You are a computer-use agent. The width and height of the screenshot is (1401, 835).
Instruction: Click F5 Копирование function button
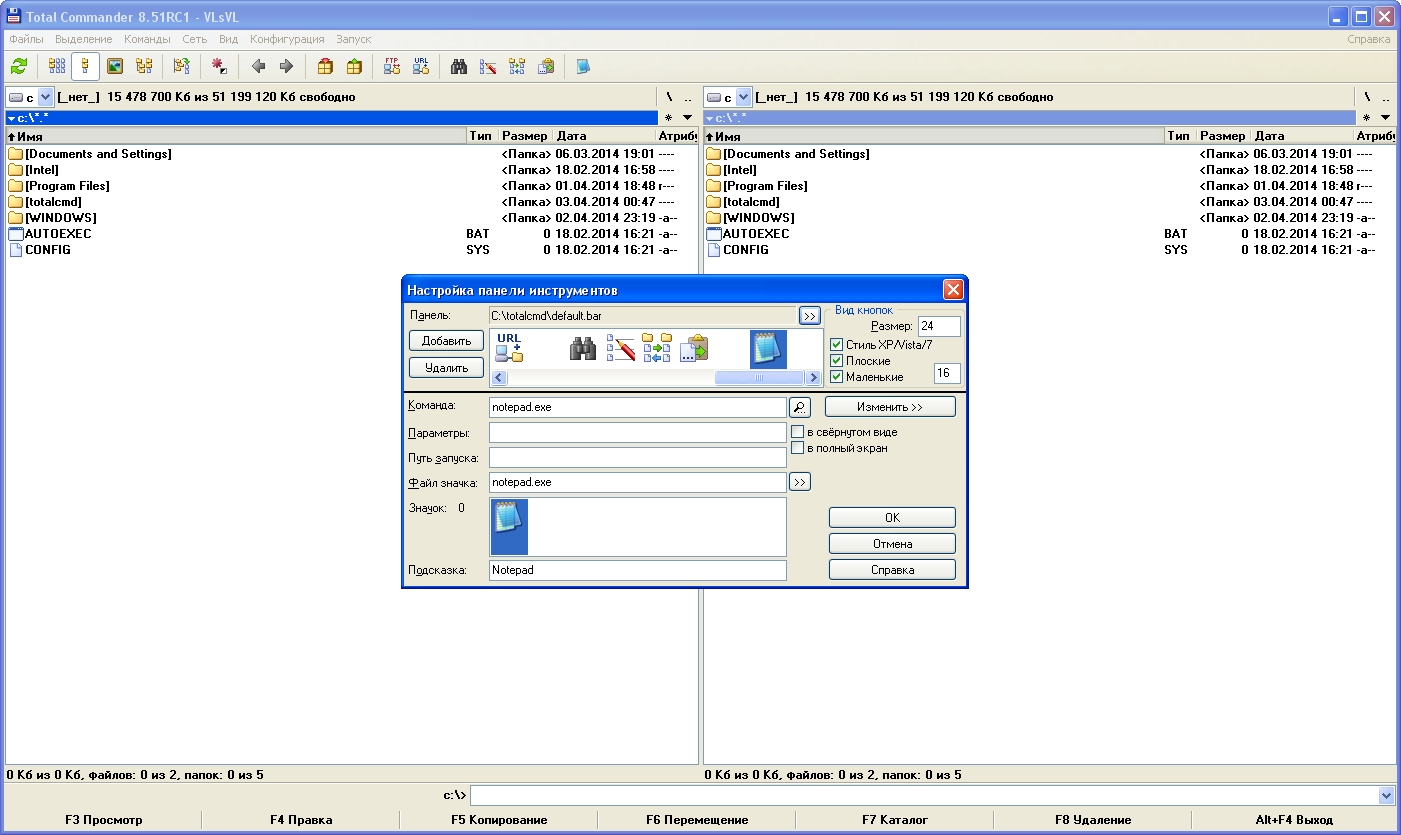pyautogui.click(x=499, y=820)
